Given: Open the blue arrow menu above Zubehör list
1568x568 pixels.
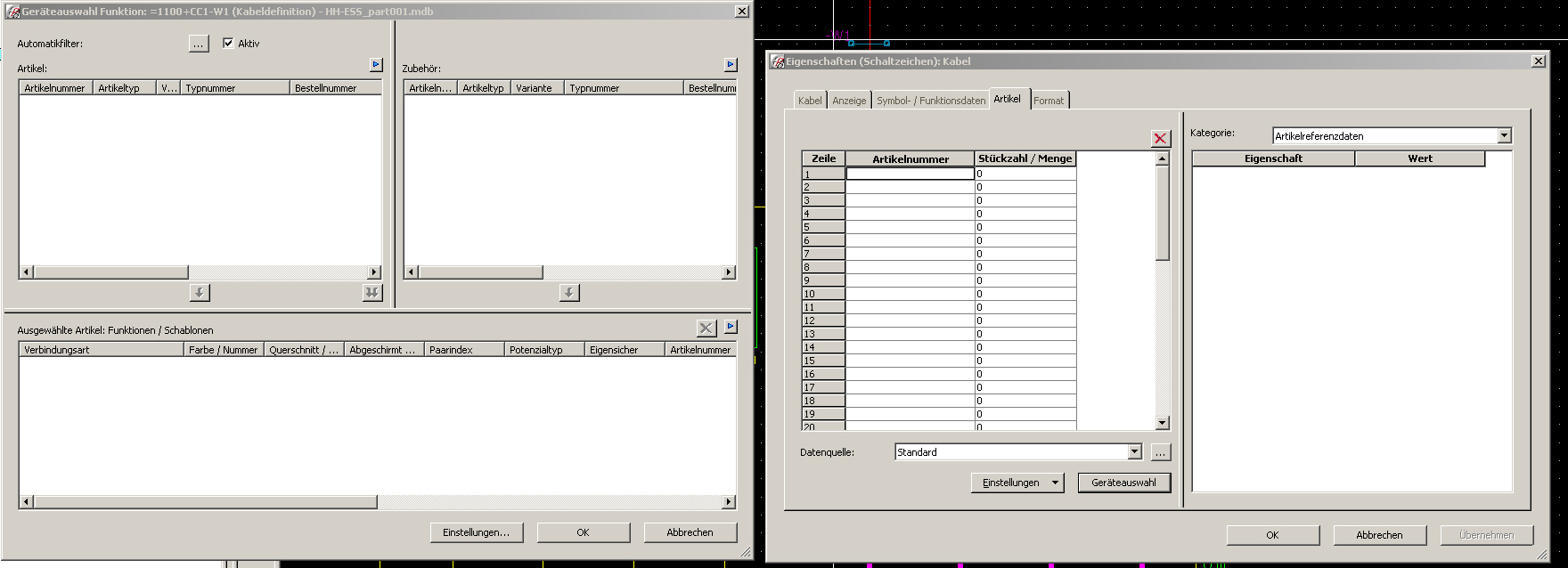Looking at the screenshot, I should (x=731, y=65).
